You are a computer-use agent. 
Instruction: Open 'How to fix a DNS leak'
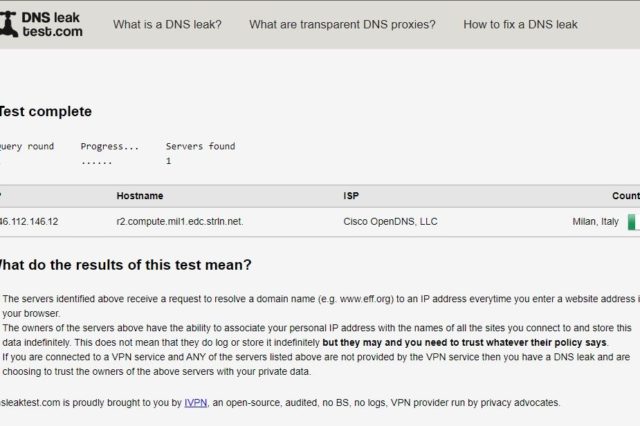pos(520,24)
